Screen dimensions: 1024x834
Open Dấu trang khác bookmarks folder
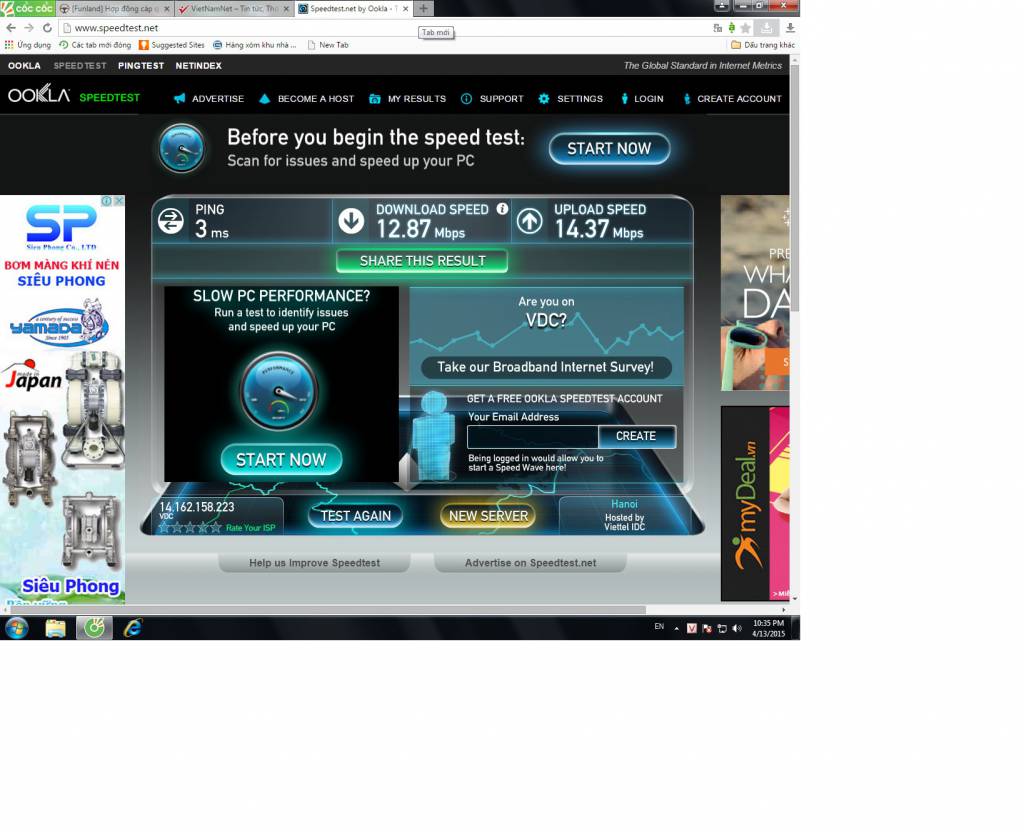(x=763, y=45)
